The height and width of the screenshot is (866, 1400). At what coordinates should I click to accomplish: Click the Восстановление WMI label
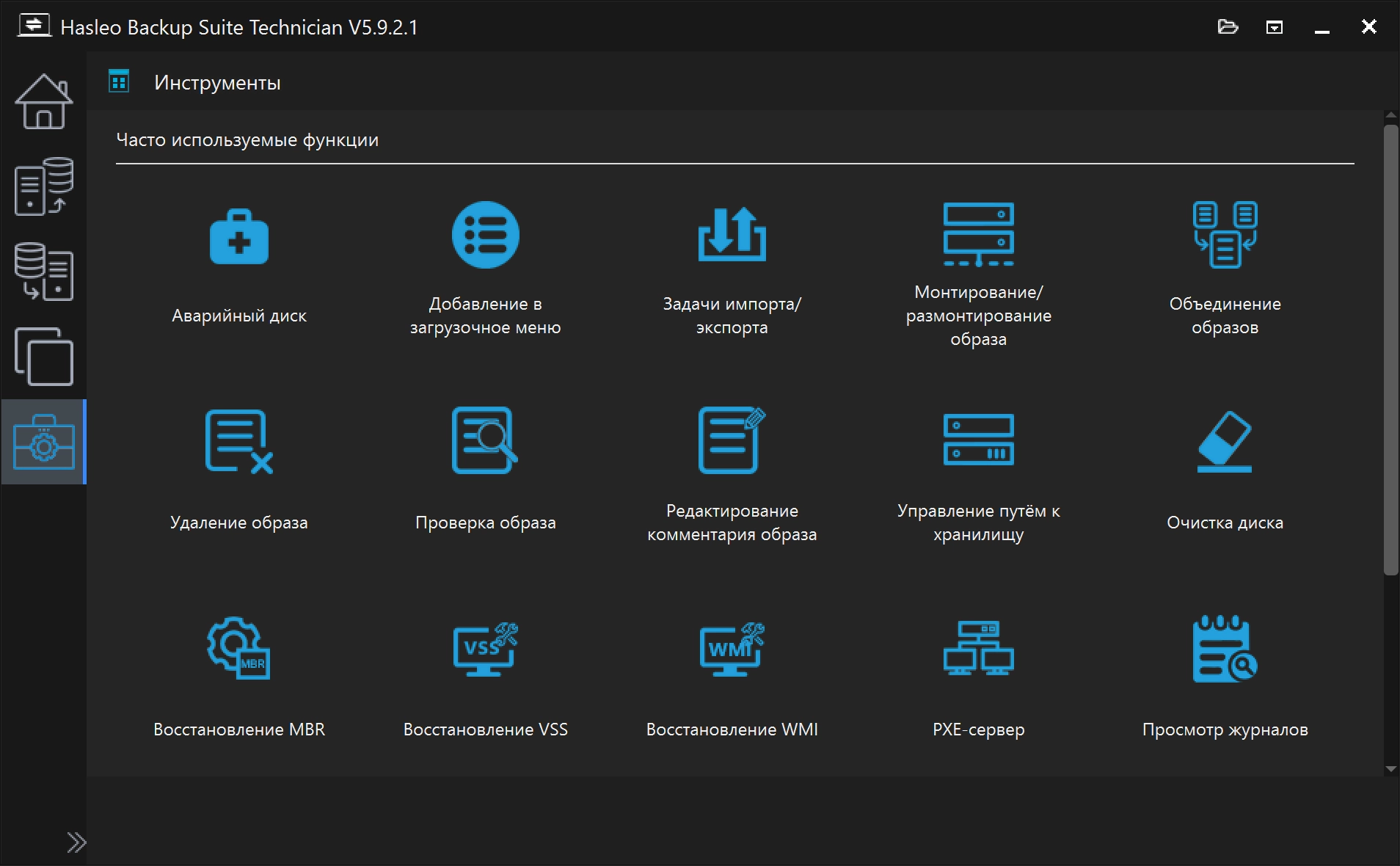[x=732, y=729]
